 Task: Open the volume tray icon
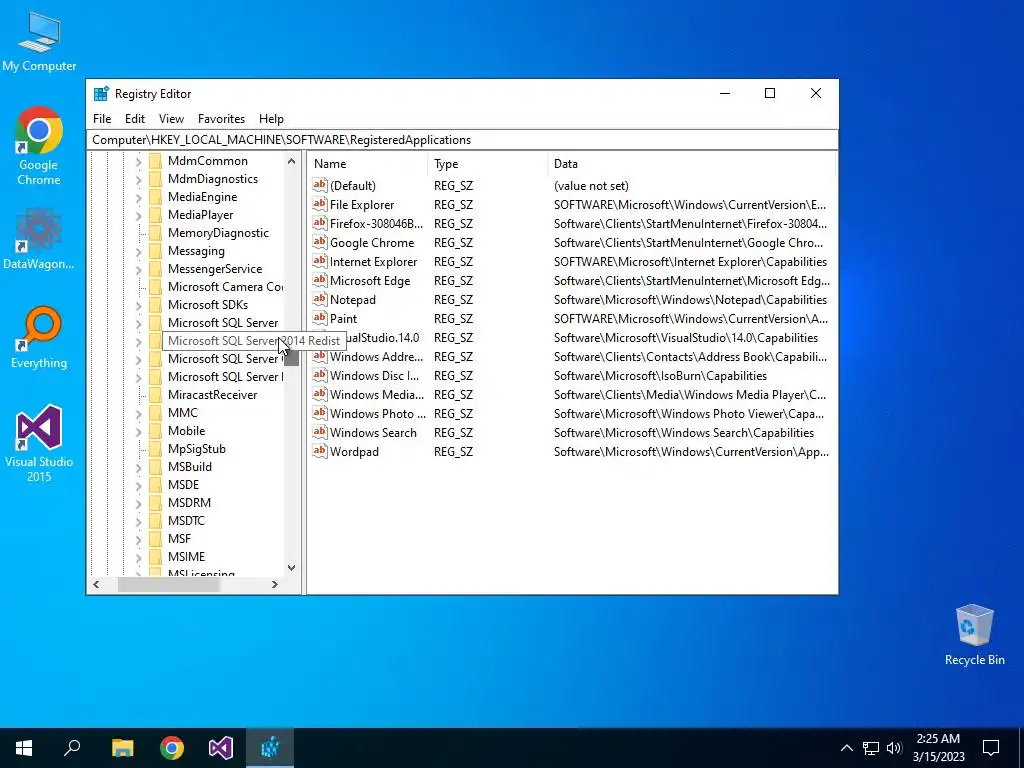pyautogui.click(x=894, y=748)
